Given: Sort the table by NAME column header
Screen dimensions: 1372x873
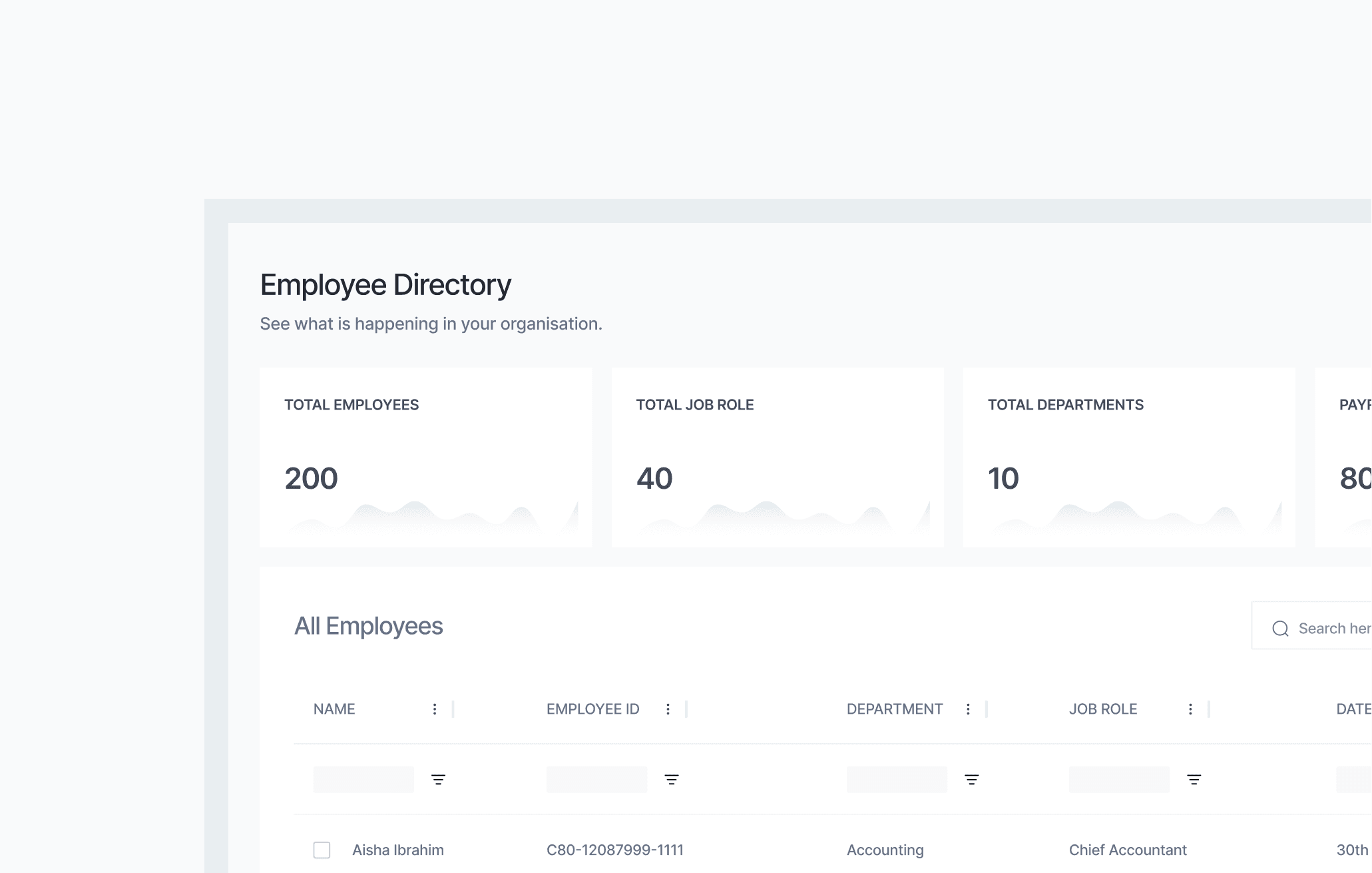Looking at the screenshot, I should click(334, 709).
